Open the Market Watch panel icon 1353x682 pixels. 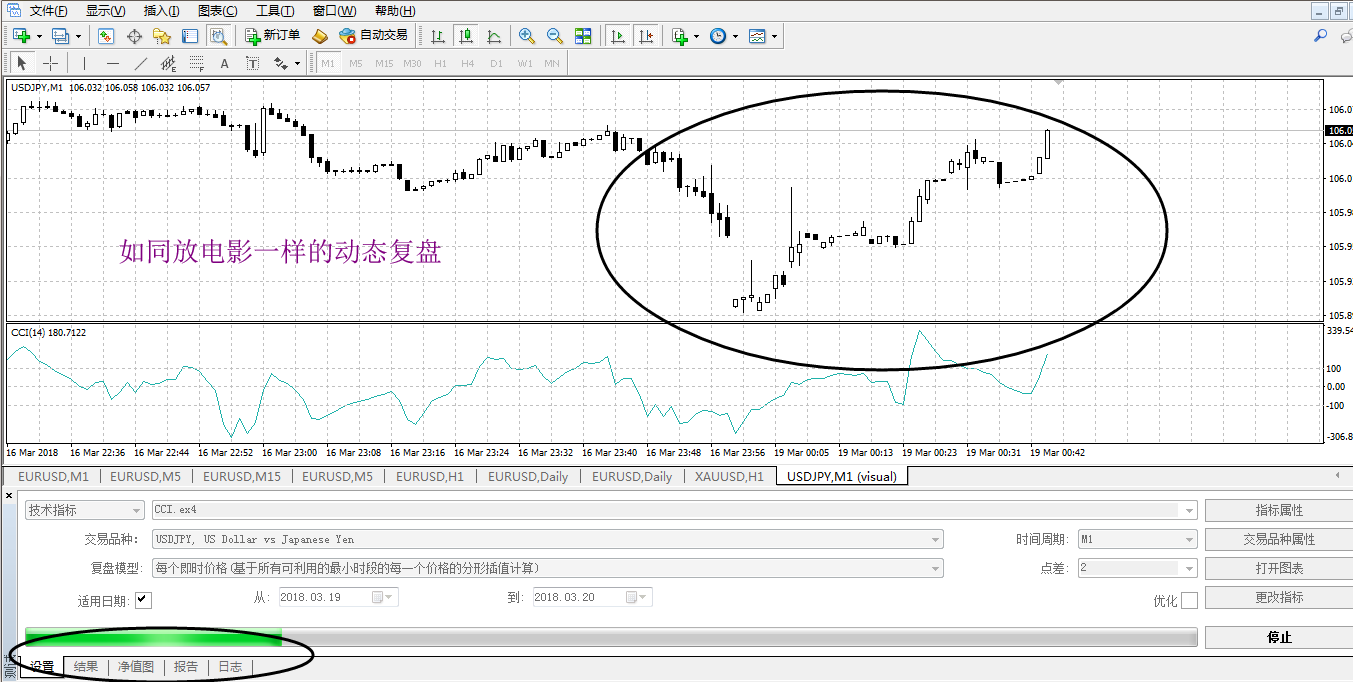click(106, 36)
